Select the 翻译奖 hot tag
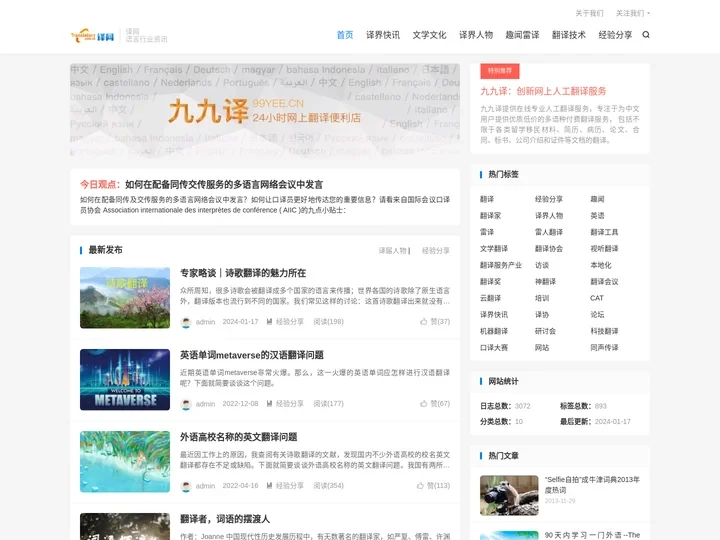Viewport: 720px width, 540px height. tap(490, 281)
